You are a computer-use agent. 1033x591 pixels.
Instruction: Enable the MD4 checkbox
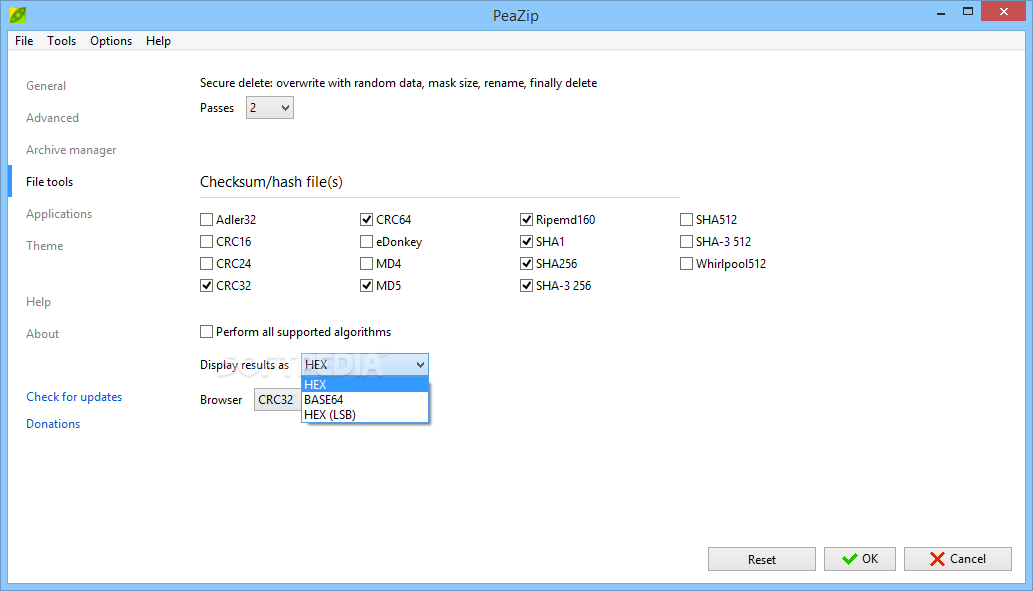pos(366,264)
